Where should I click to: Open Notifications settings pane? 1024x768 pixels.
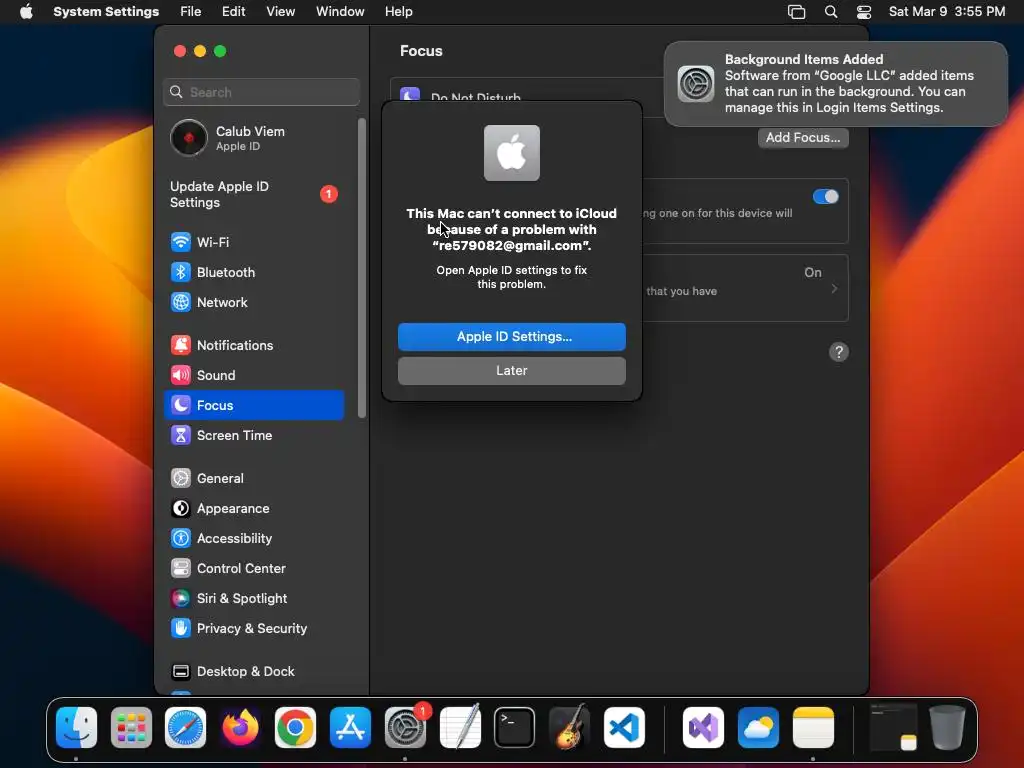tap(254, 345)
